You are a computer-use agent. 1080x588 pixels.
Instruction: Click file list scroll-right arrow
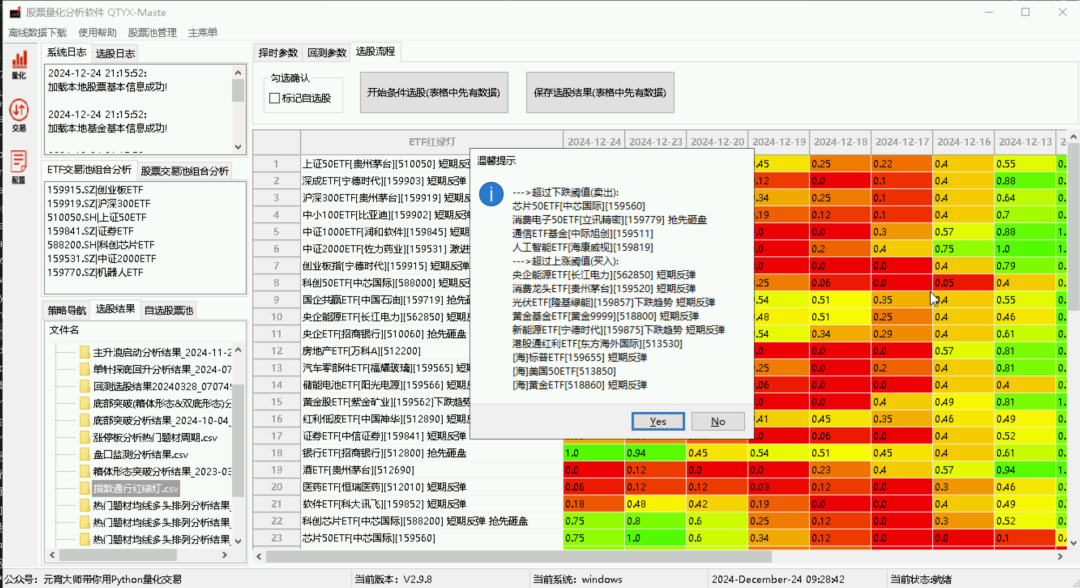click(225, 554)
